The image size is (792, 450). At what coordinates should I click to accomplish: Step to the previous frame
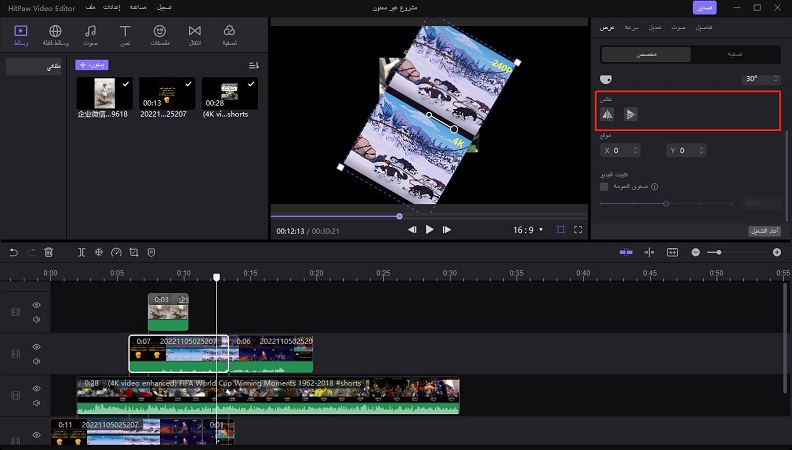tap(412, 229)
